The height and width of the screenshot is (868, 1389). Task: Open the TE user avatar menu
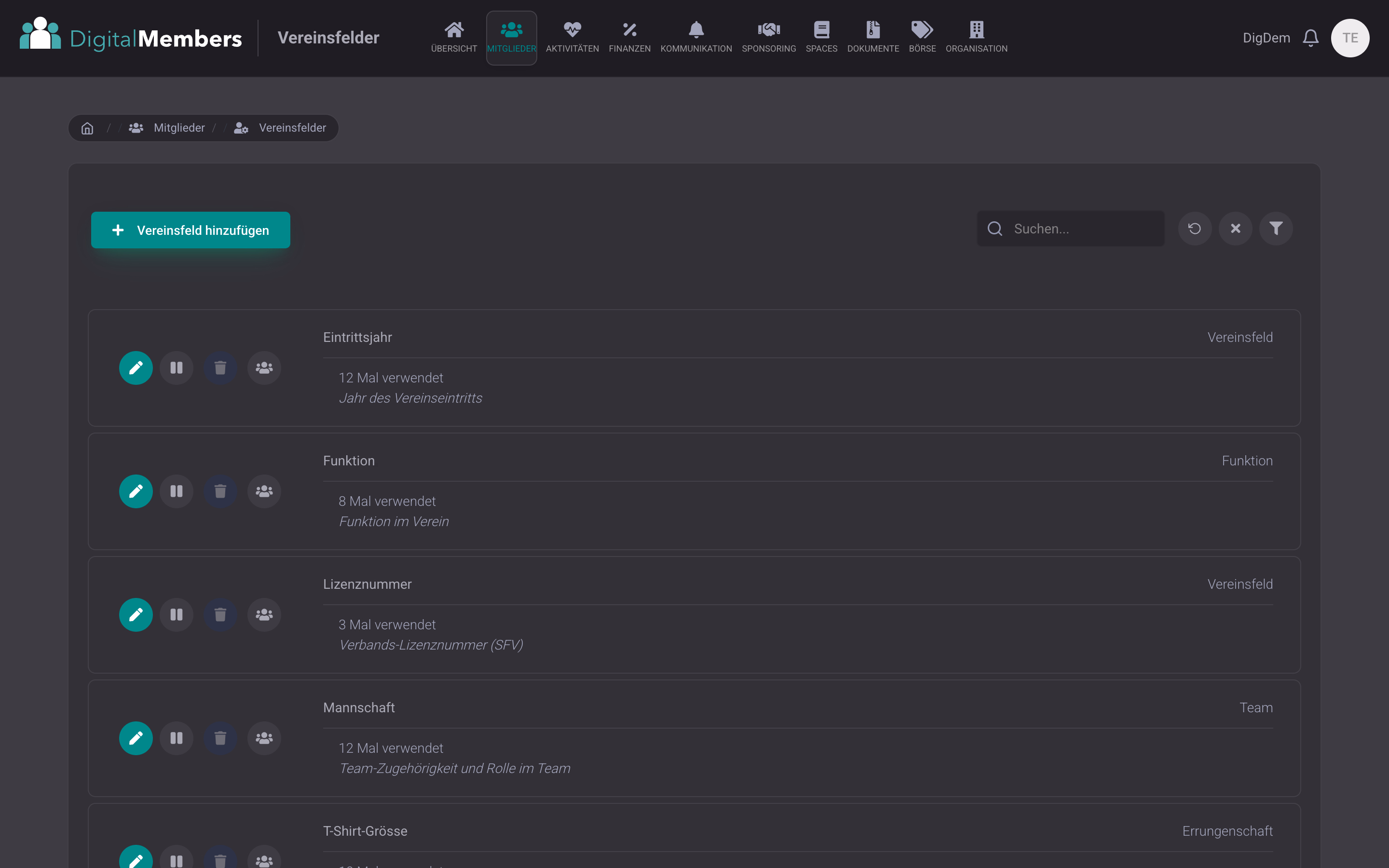tap(1349, 38)
